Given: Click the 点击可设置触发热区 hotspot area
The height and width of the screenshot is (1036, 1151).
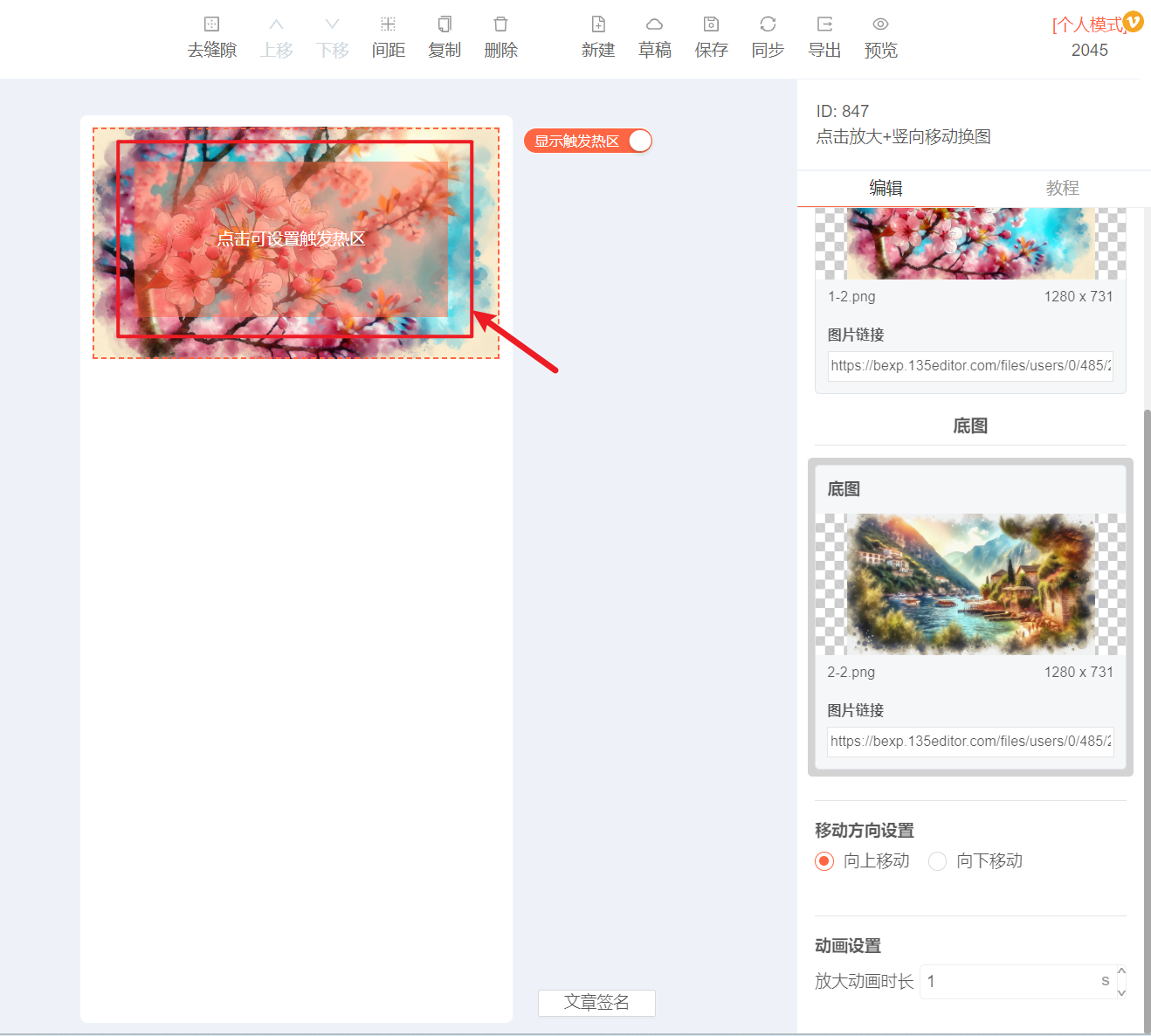Looking at the screenshot, I should pyautogui.click(x=291, y=238).
